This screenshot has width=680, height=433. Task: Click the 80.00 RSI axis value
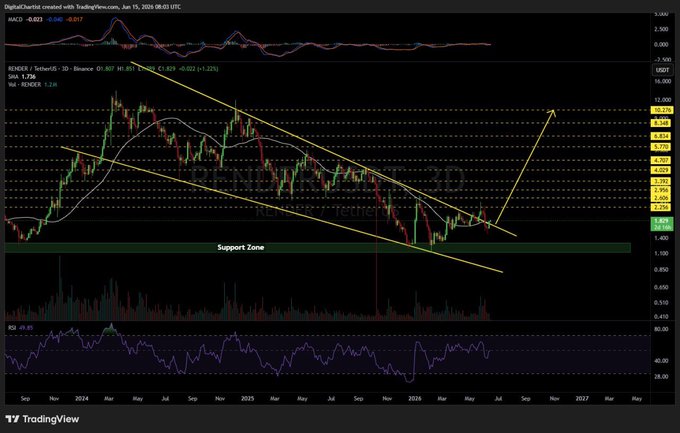[x=662, y=329]
